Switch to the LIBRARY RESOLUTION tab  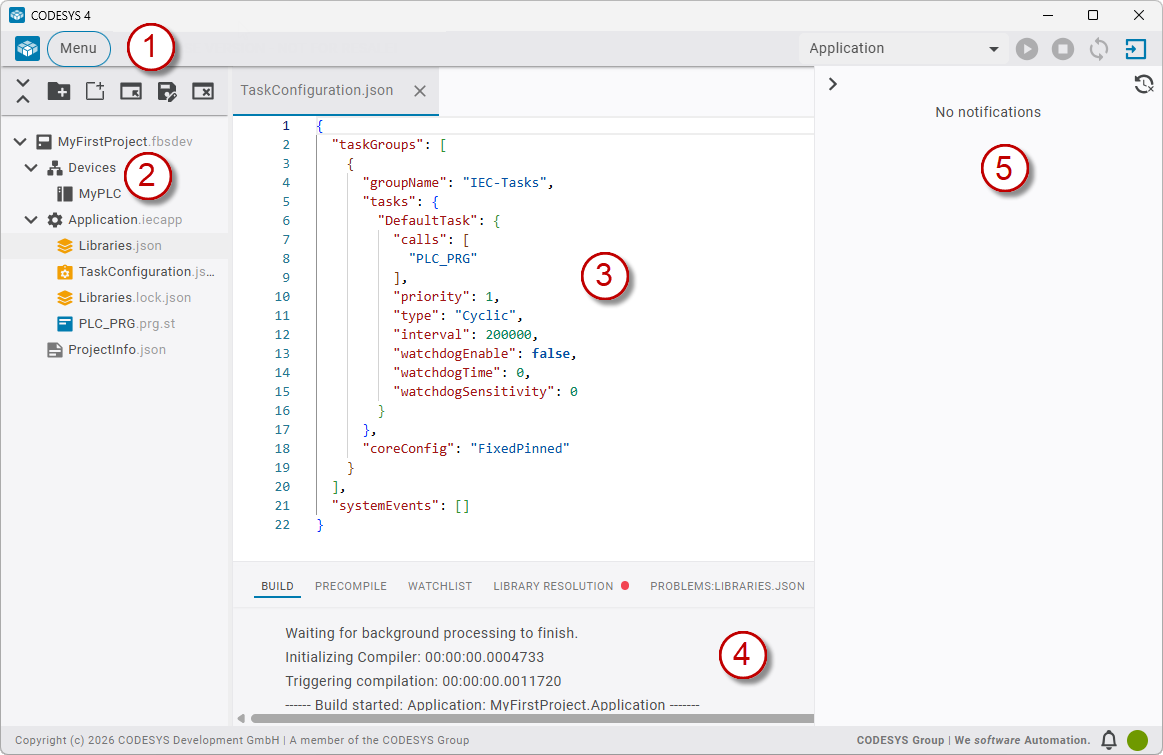553,586
